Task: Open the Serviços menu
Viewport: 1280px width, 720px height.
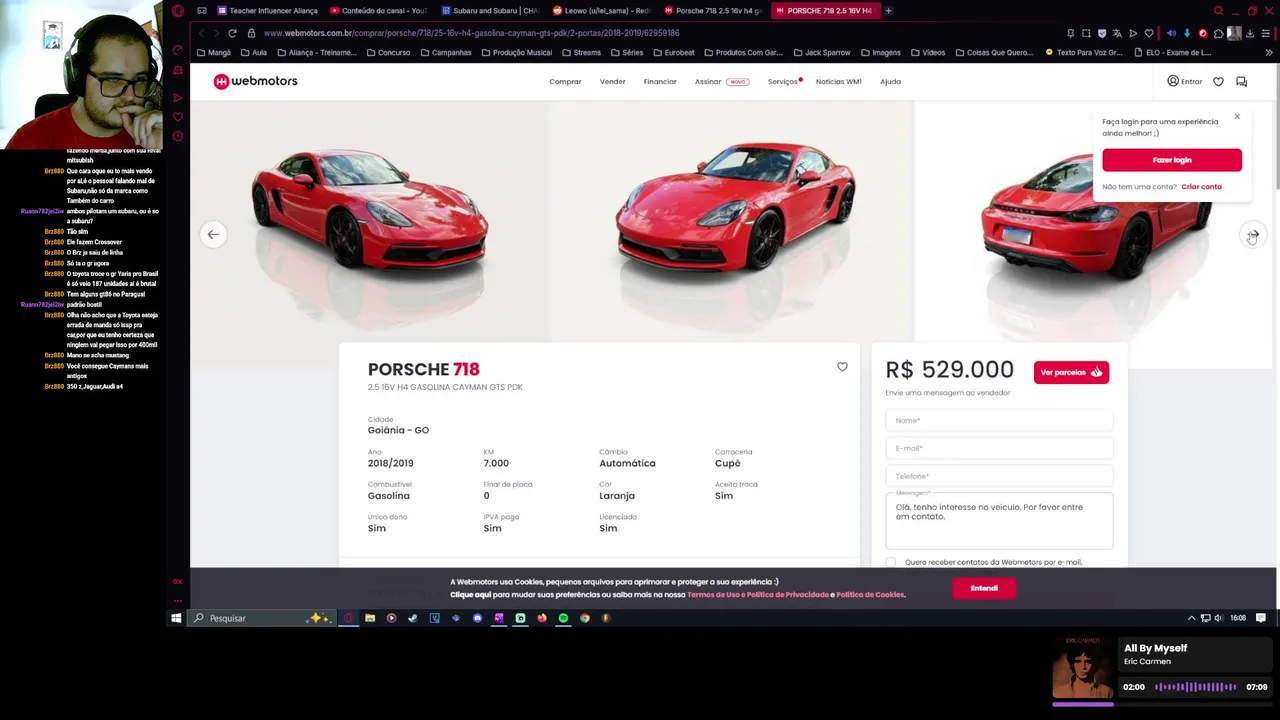Action: tap(784, 82)
